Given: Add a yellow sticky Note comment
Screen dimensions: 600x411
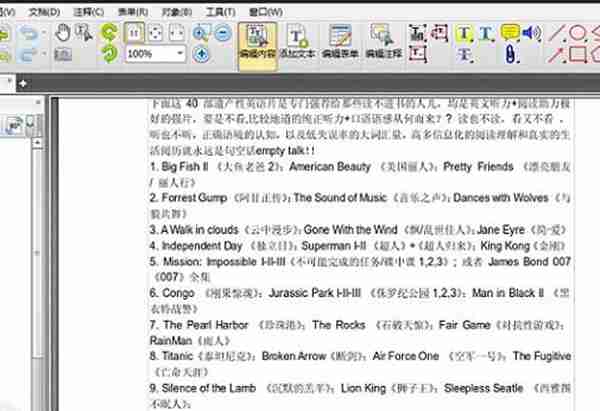Looking at the screenshot, I should tap(510, 33).
